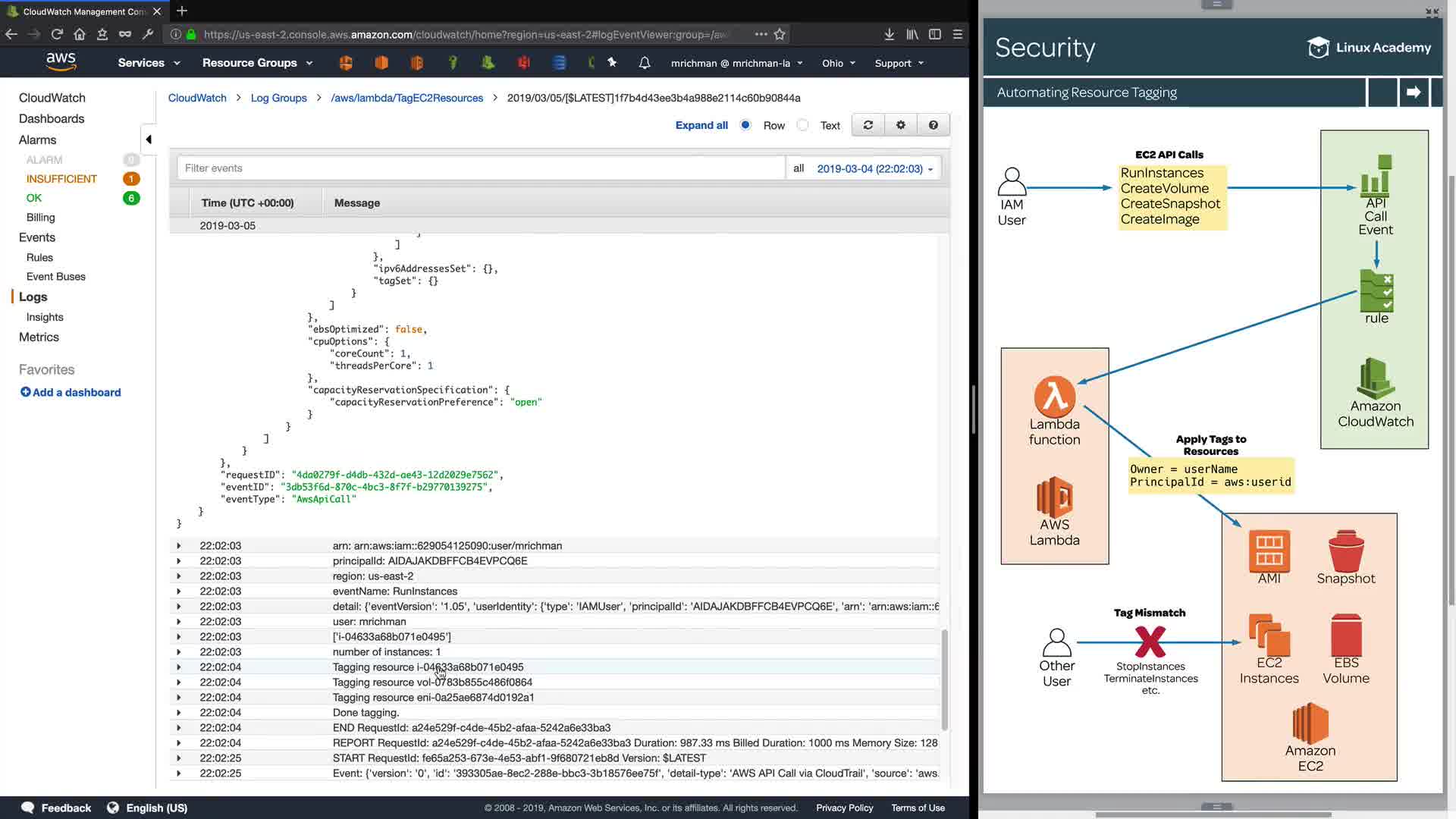1456x819 pixels.
Task: Click the AWS logo home icon
Action: [x=61, y=62]
